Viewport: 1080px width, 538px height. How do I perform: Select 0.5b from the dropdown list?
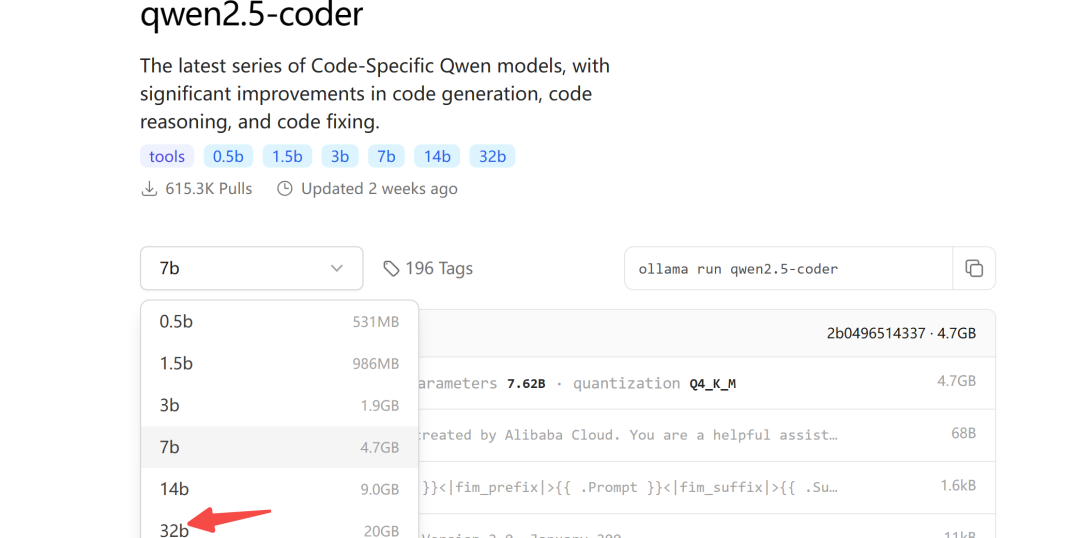point(280,322)
